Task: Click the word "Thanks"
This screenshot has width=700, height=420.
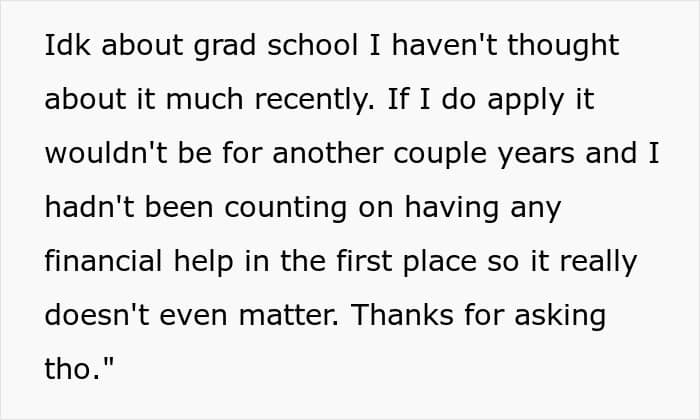Action: (x=402, y=315)
